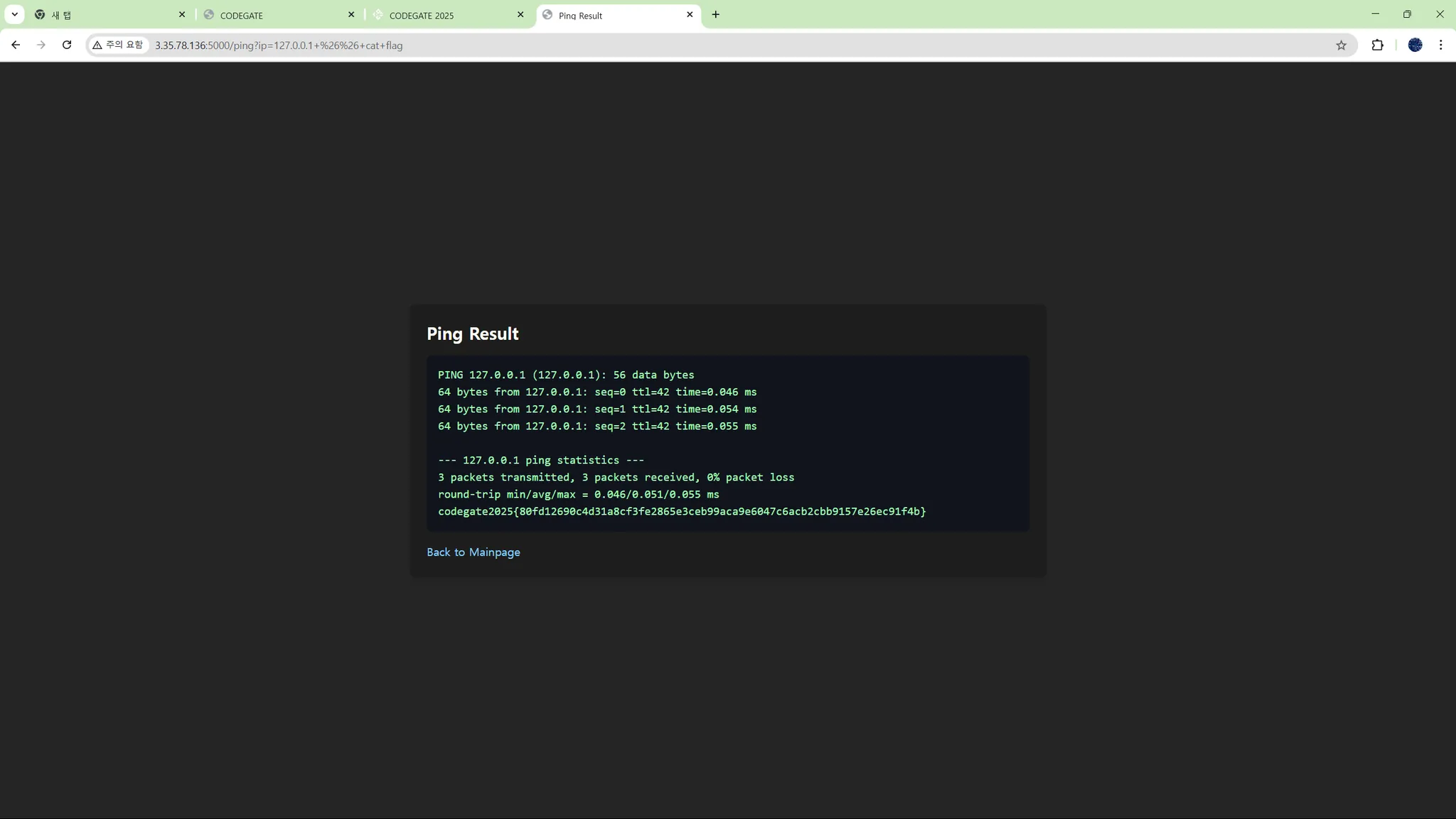1456x819 pixels.
Task: Close the CODEGATE 2025 tab
Action: [x=520, y=15]
